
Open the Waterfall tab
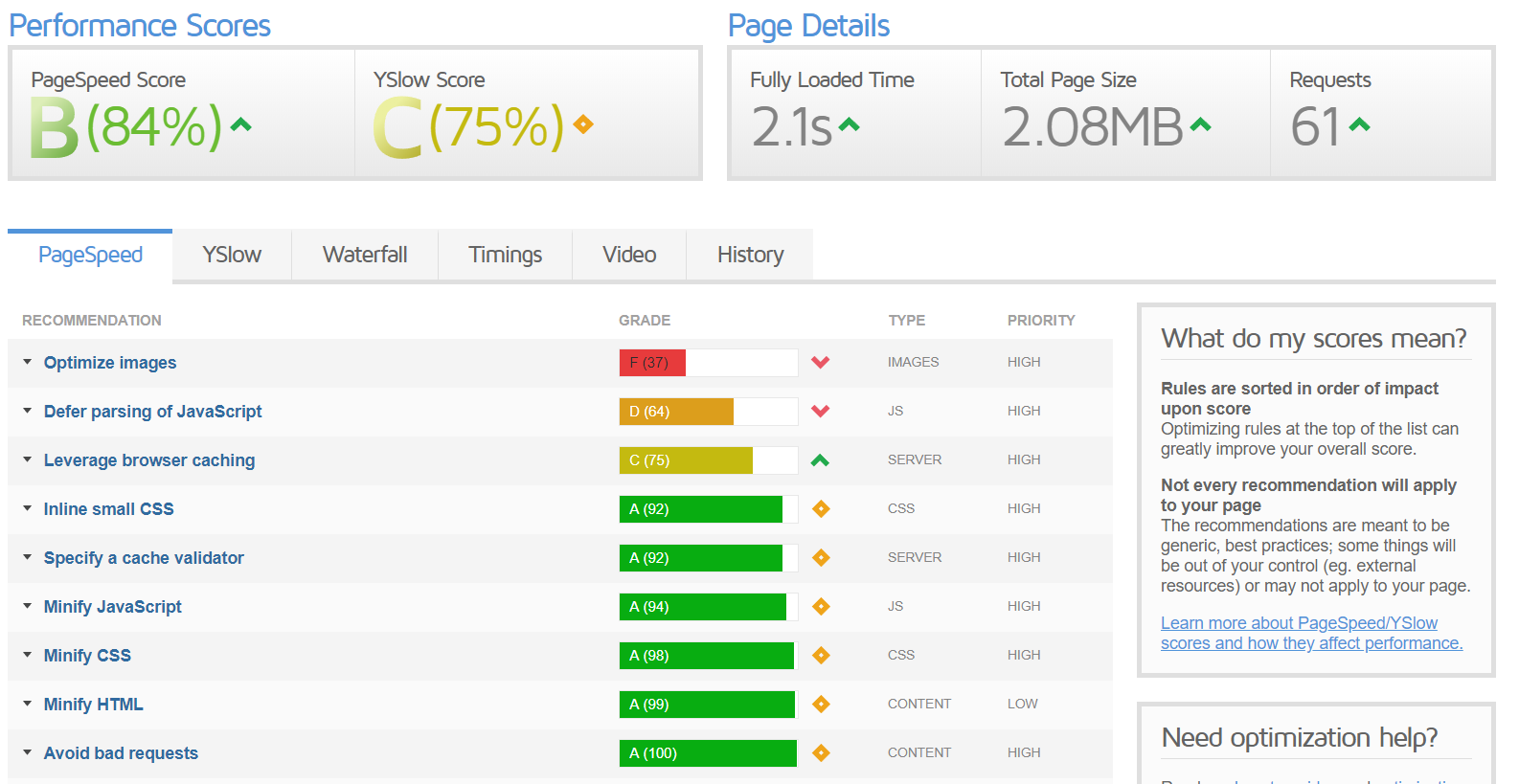365,255
